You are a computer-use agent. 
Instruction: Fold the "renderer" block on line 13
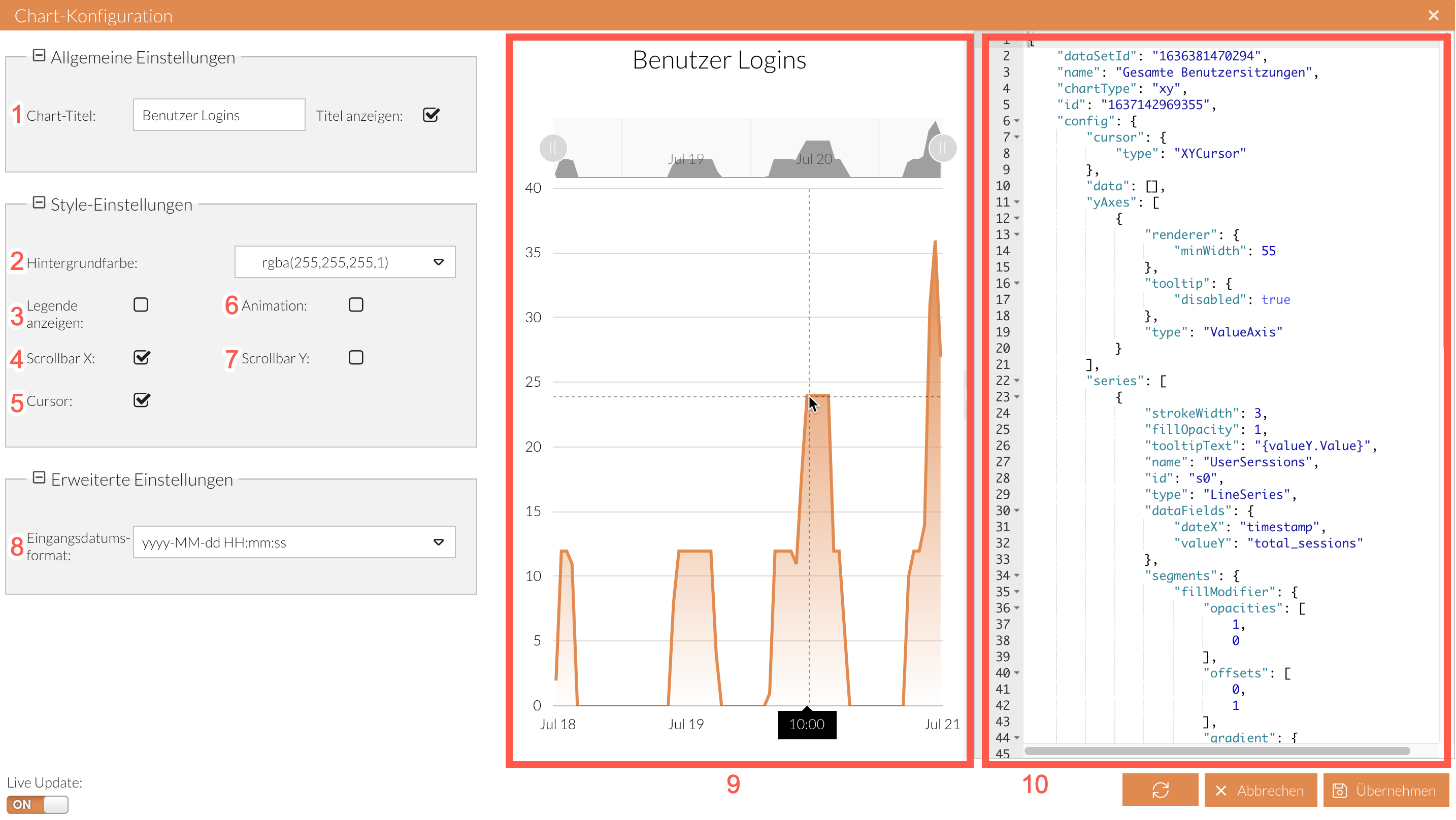tap(1017, 234)
